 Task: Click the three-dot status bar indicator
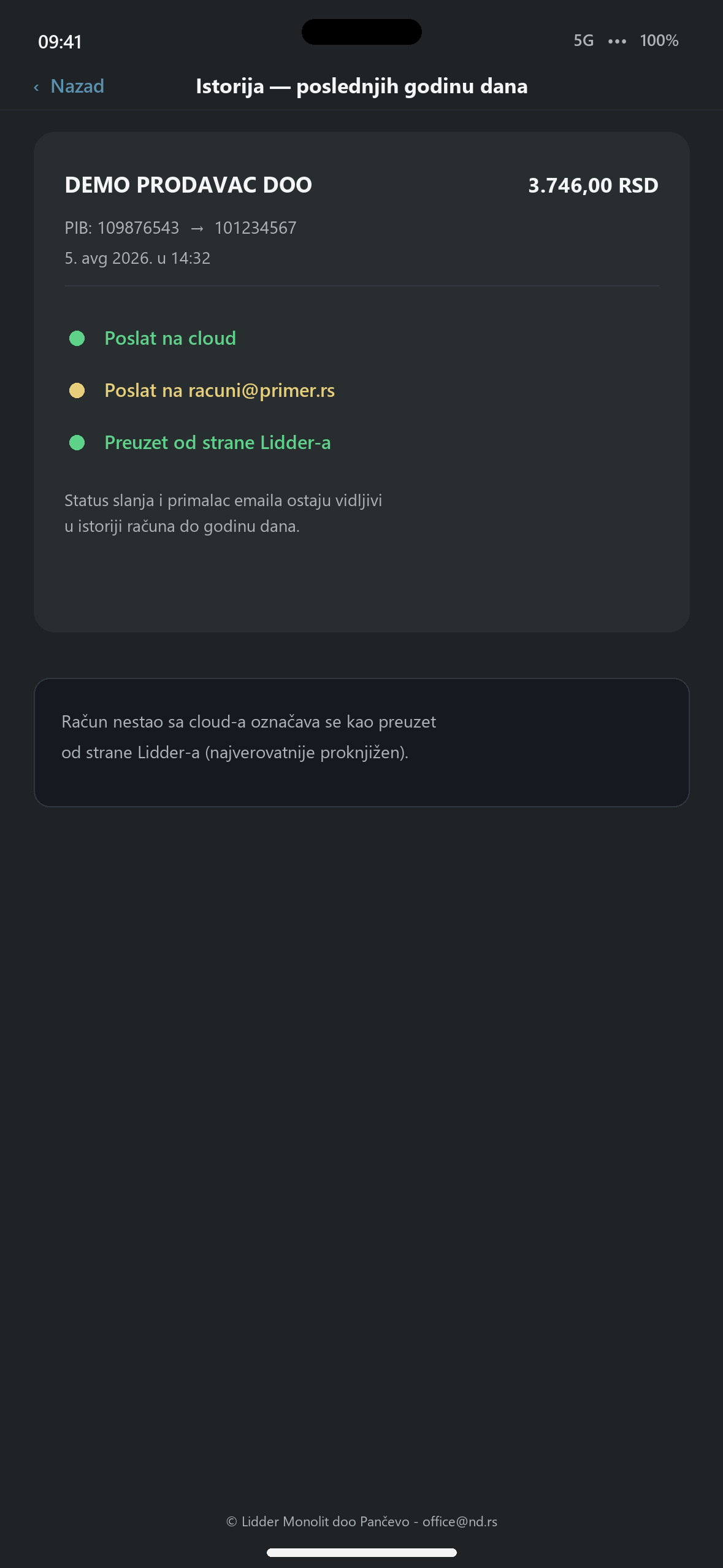(x=617, y=41)
